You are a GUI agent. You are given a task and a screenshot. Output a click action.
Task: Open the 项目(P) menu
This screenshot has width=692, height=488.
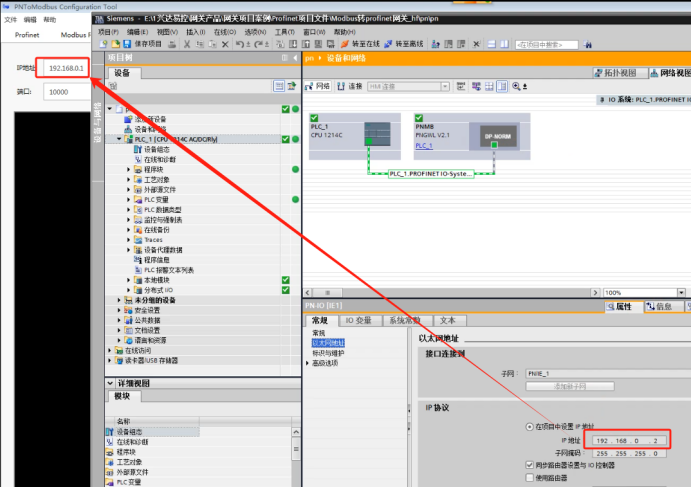(x=108, y=32)
